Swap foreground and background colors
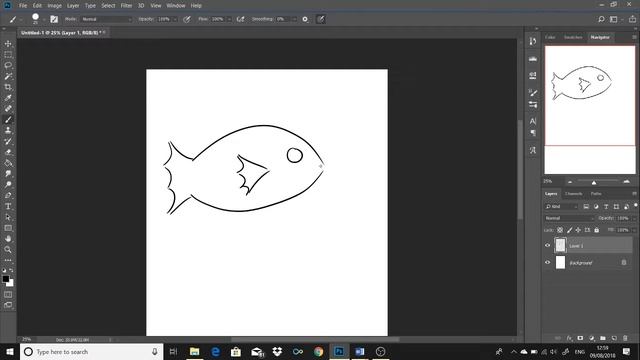The height and width of the screenshot is (360, 640). tap(11, 270)
